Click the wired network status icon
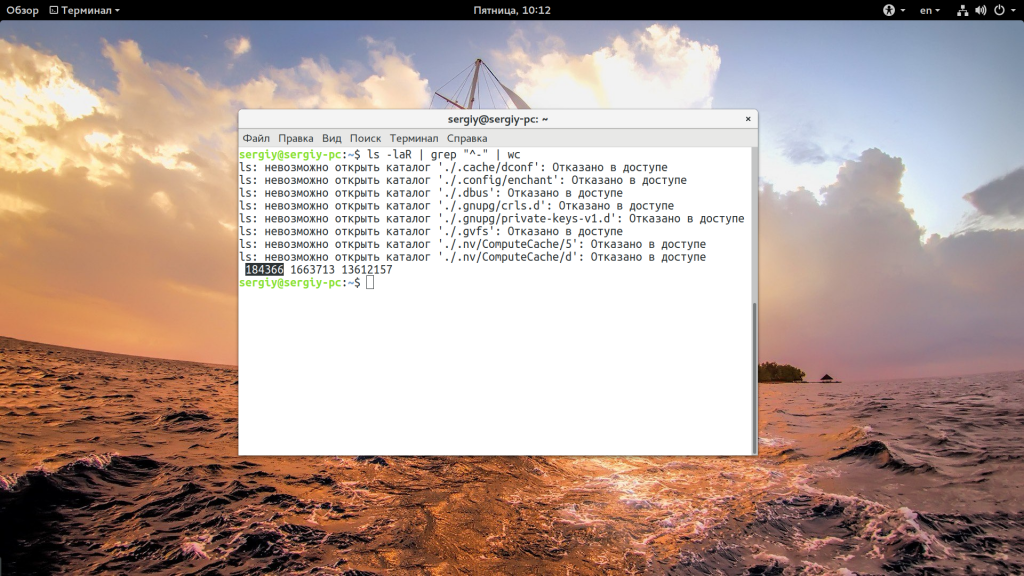The width and height of the screenshot is (1024, 576). pos(962,10)
